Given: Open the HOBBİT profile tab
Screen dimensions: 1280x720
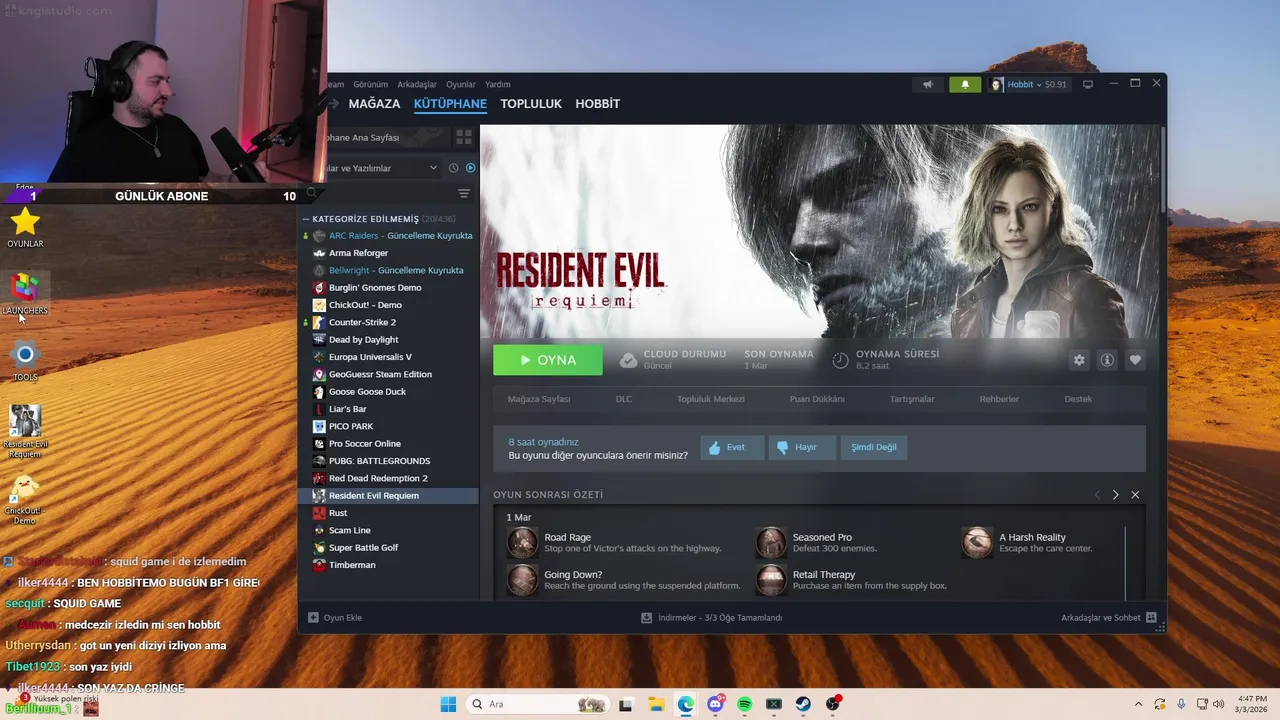Looking at the screenshot, I should coord(598,104).
